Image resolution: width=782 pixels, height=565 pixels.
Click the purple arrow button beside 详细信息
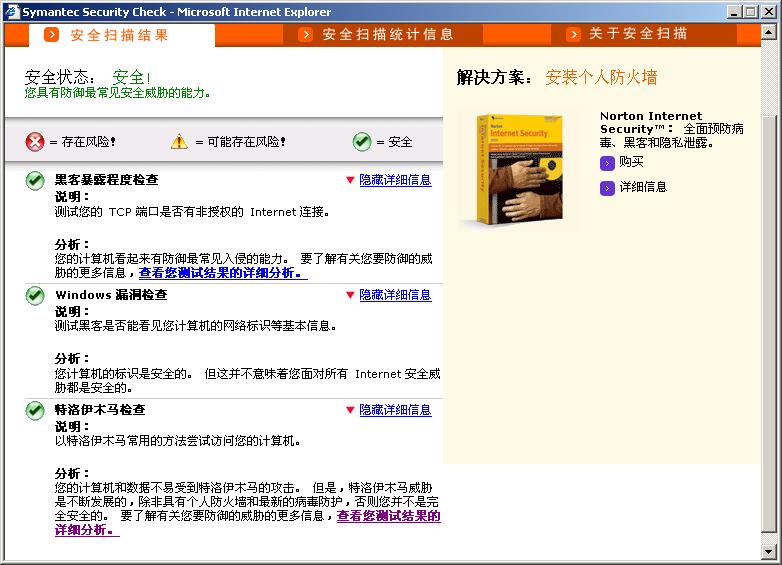click(607, 188)
